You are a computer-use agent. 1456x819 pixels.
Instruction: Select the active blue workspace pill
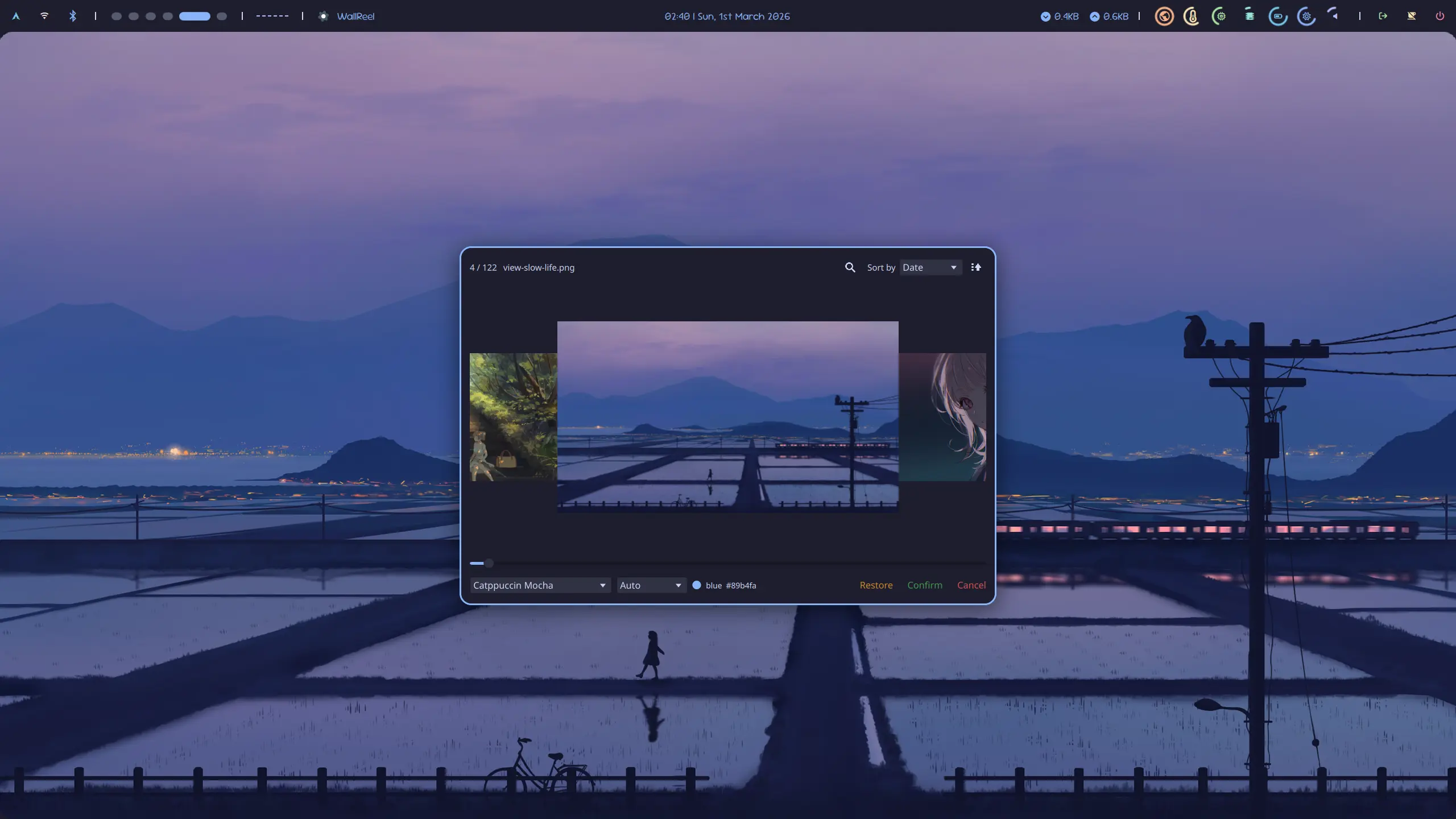(195, 16)
